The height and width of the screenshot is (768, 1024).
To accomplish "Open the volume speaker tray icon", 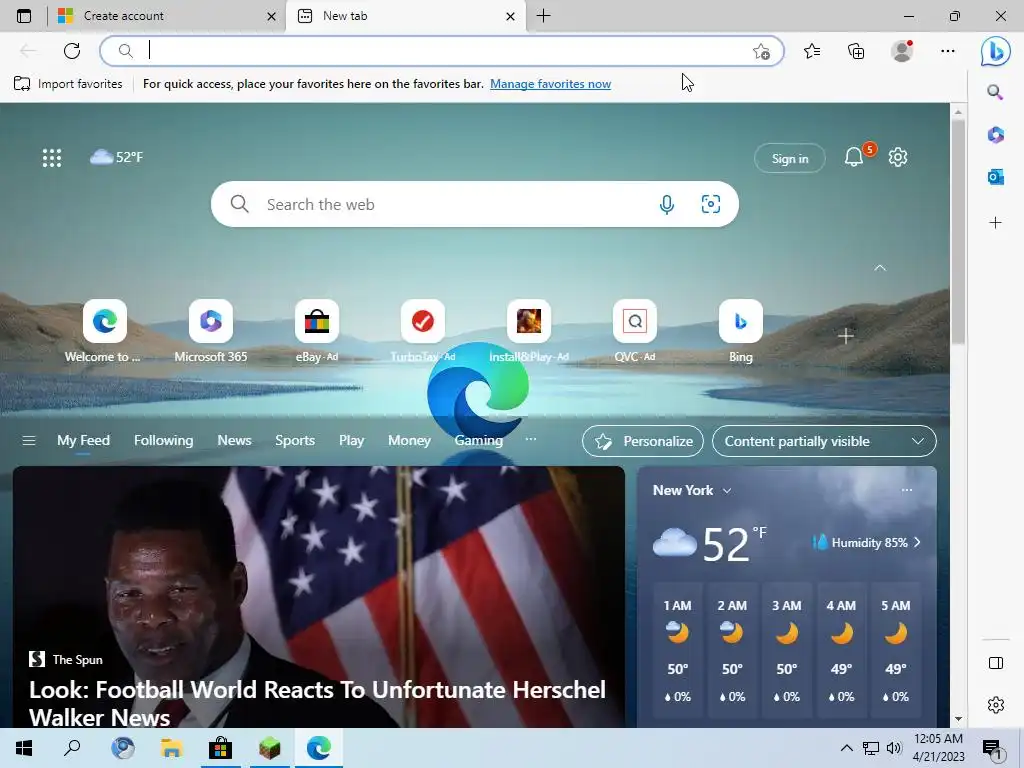I will click(x=894, y=748).
